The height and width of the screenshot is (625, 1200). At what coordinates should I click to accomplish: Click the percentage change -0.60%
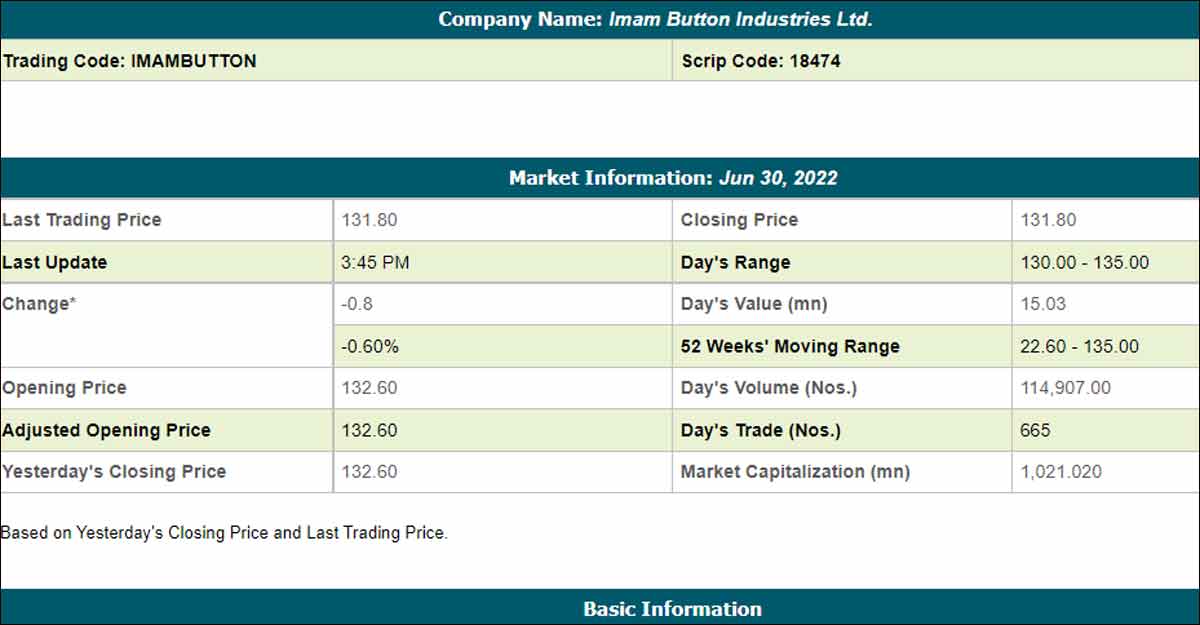(x=370, y=347)
